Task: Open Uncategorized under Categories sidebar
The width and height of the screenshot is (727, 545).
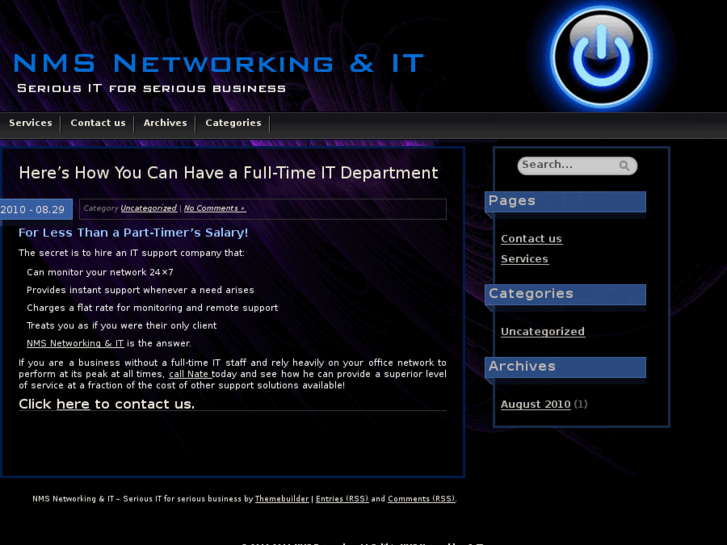Action: pyautogui.click(x=542, y=331)
